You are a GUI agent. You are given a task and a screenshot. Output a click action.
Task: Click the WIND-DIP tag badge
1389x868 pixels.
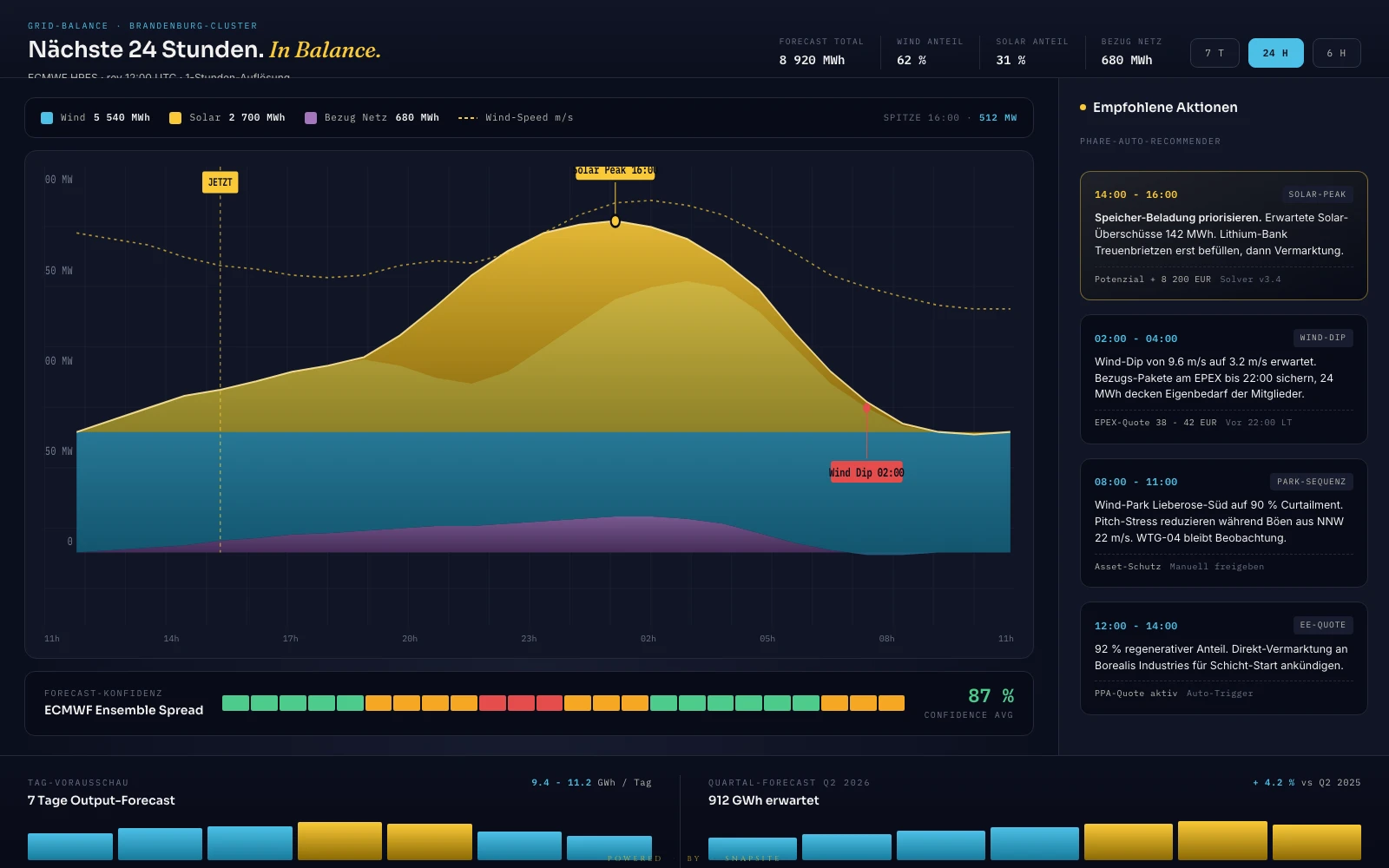(x=1322, y=338)
